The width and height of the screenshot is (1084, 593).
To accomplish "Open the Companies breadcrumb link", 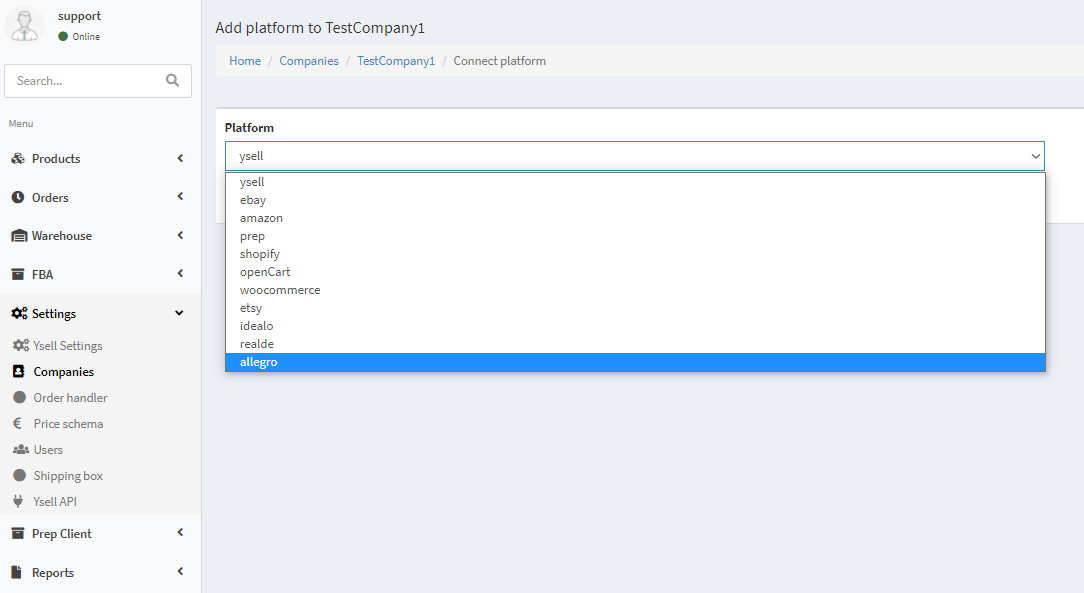I will click(309, 61).
